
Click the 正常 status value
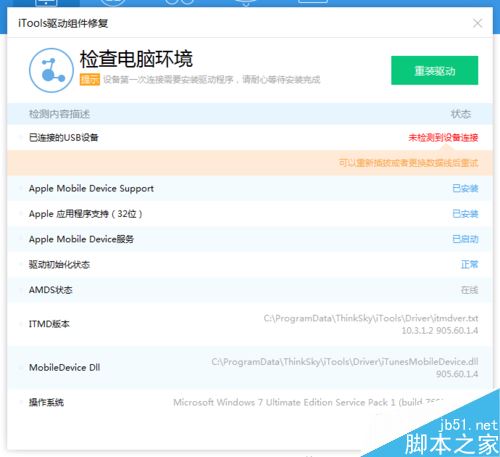tap(470, 264)
